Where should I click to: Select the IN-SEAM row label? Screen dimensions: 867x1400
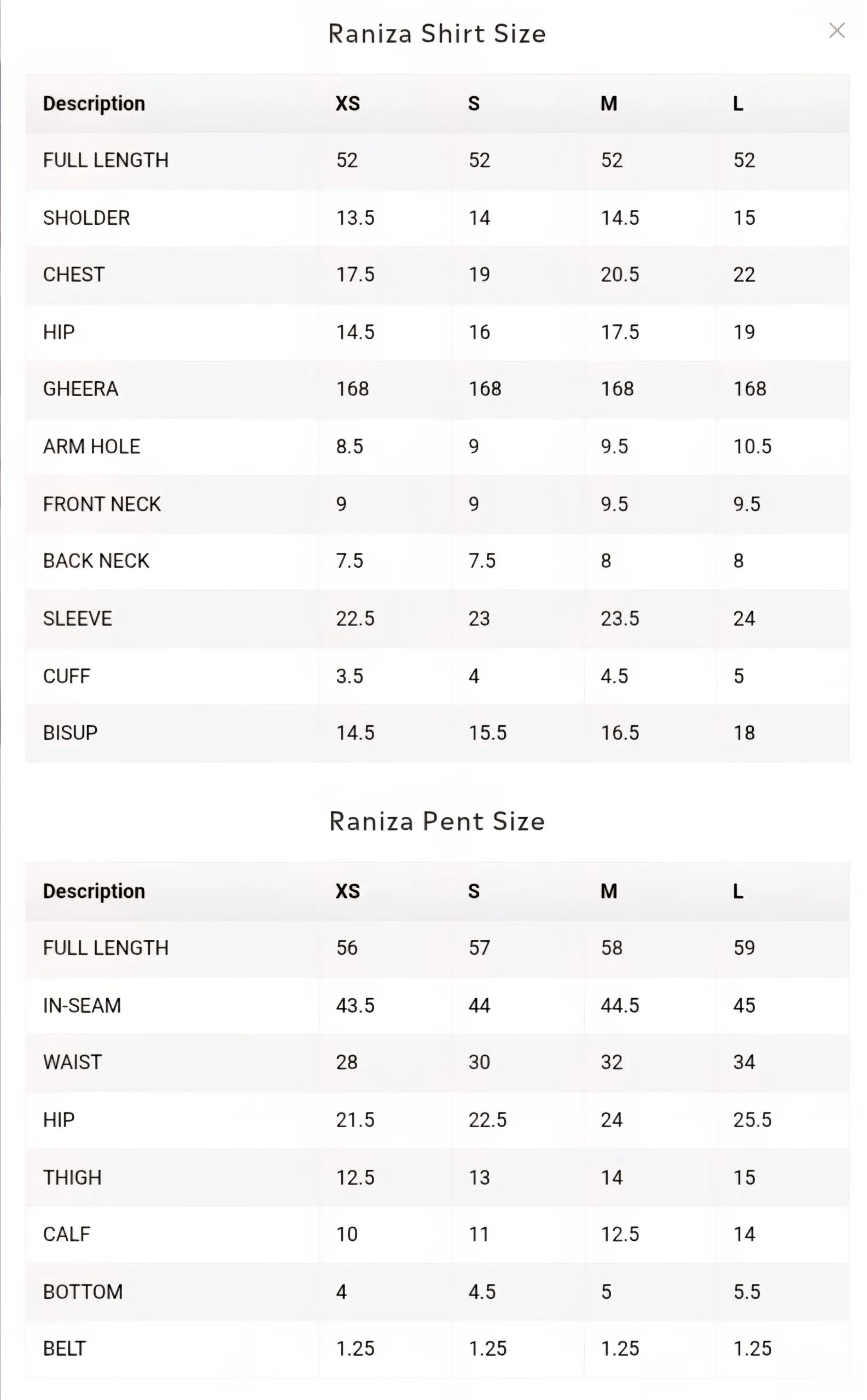(x=82, y=1005)
